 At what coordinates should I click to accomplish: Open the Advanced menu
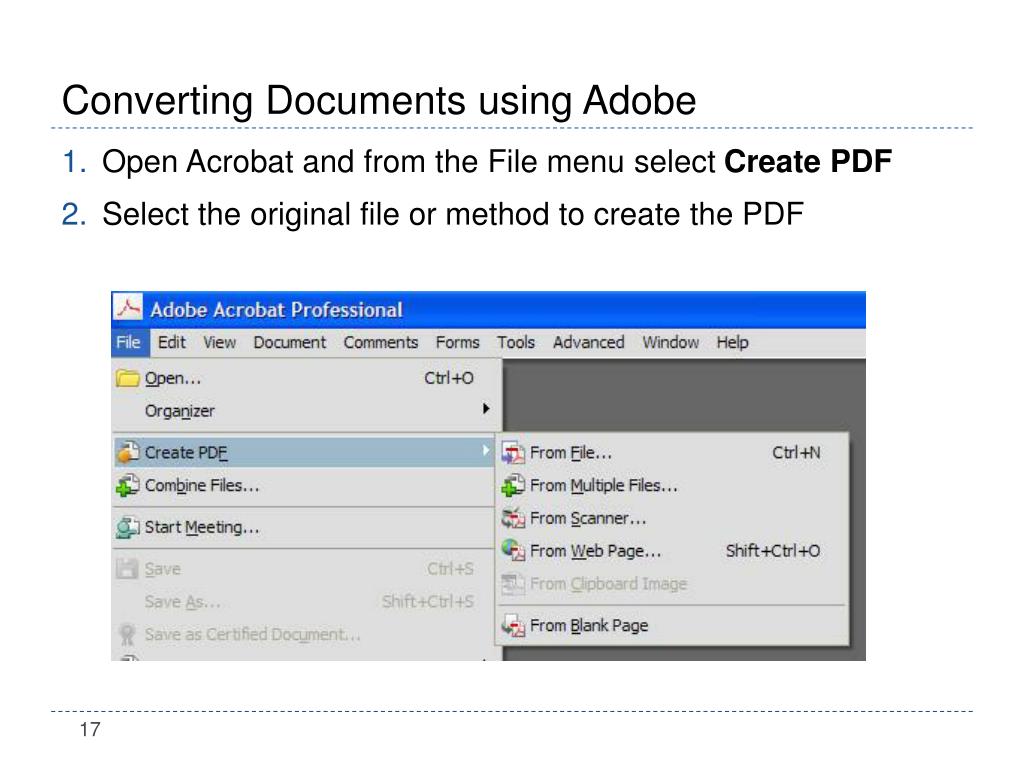pos(588,342)
